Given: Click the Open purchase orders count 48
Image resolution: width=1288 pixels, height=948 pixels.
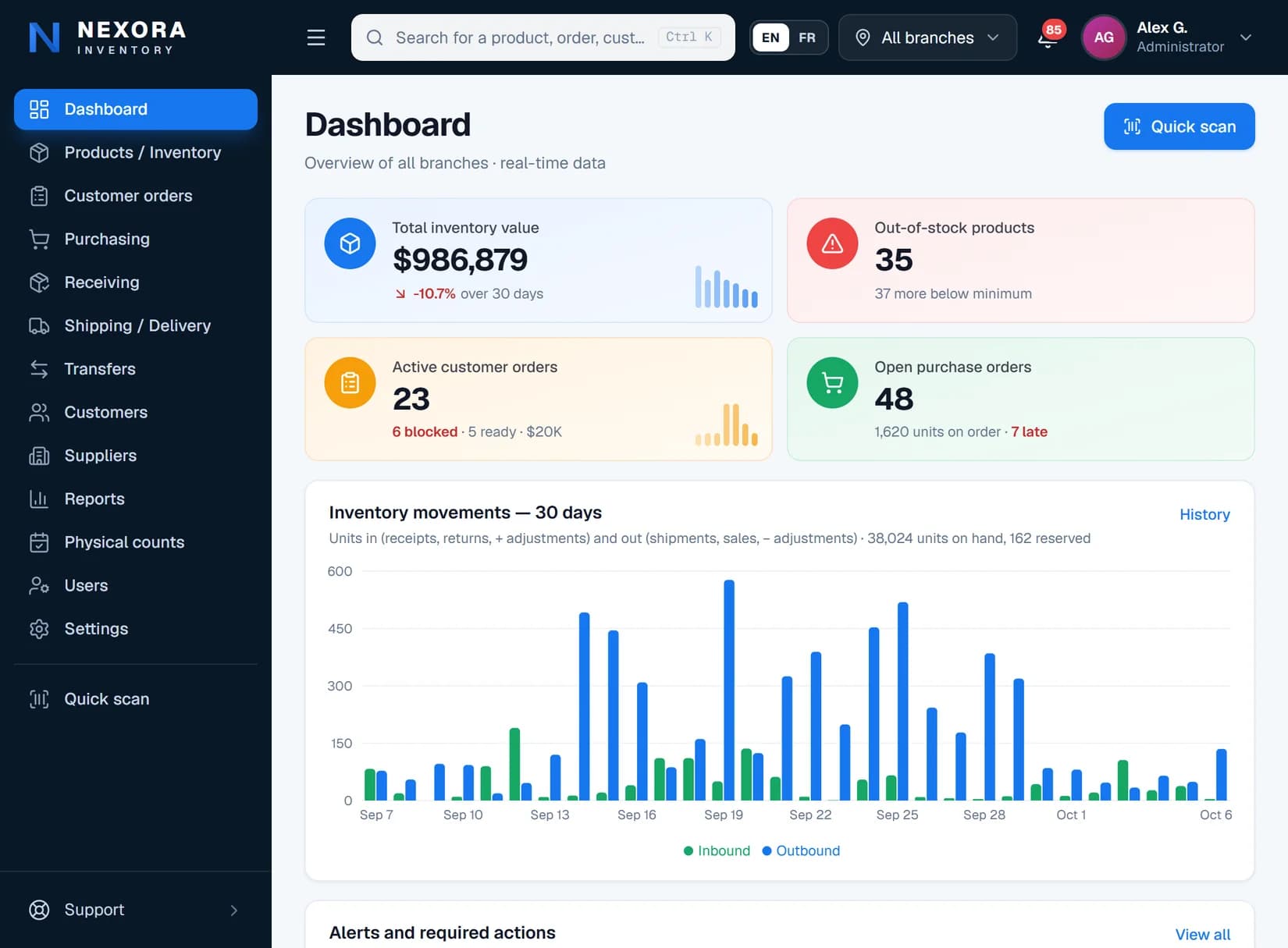Looking at the screenshot, I should pos(894,399).
